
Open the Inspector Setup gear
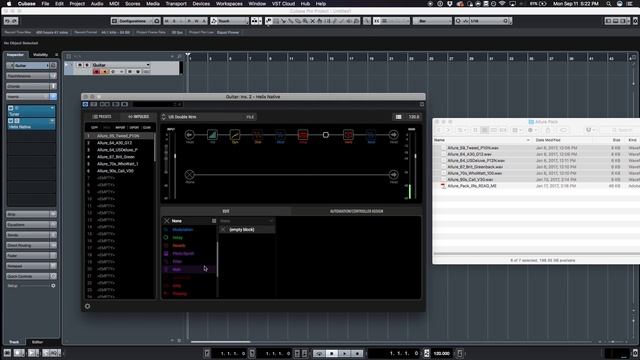53,286
